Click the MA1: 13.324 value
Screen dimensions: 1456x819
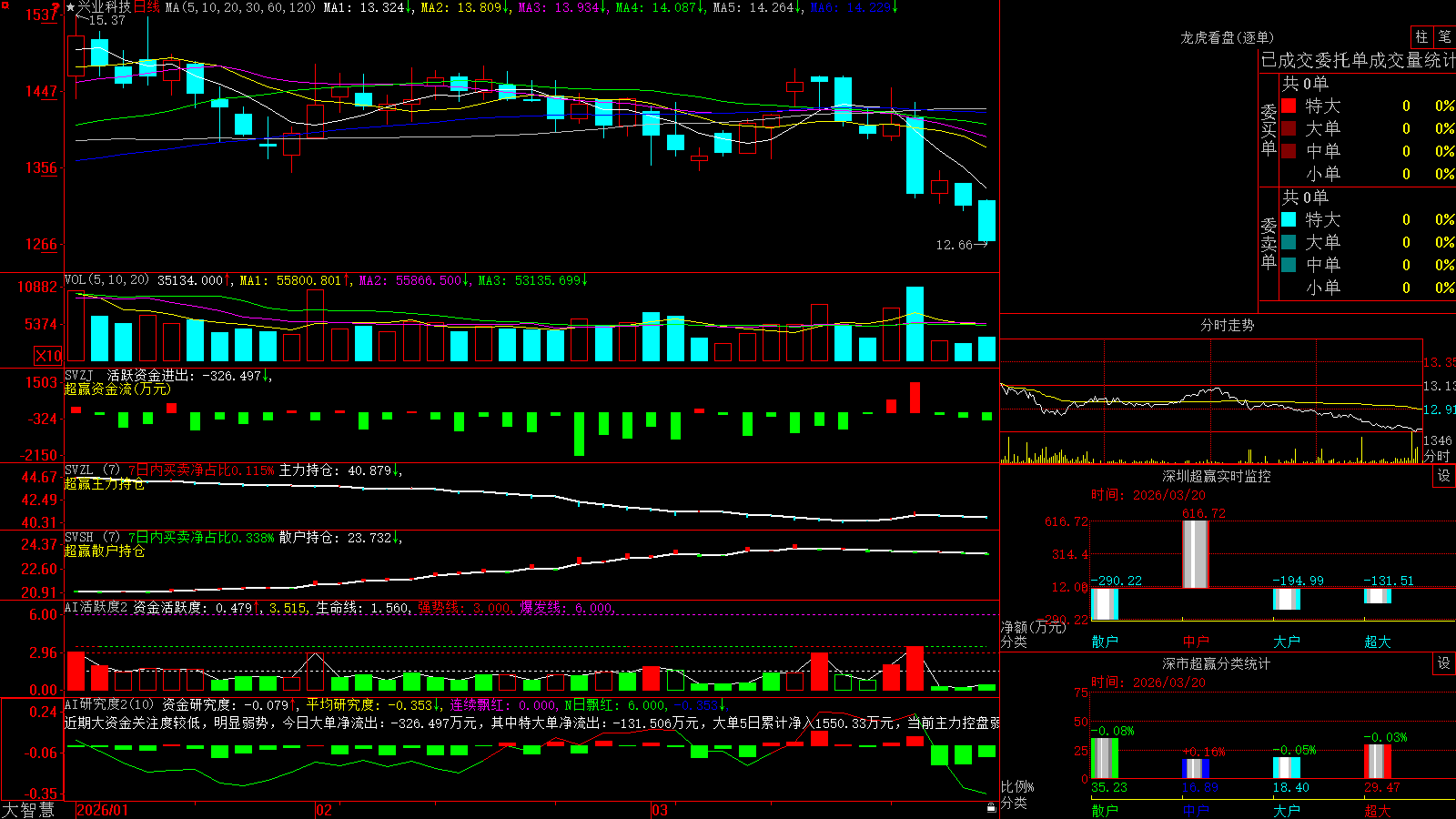[368, 7]
